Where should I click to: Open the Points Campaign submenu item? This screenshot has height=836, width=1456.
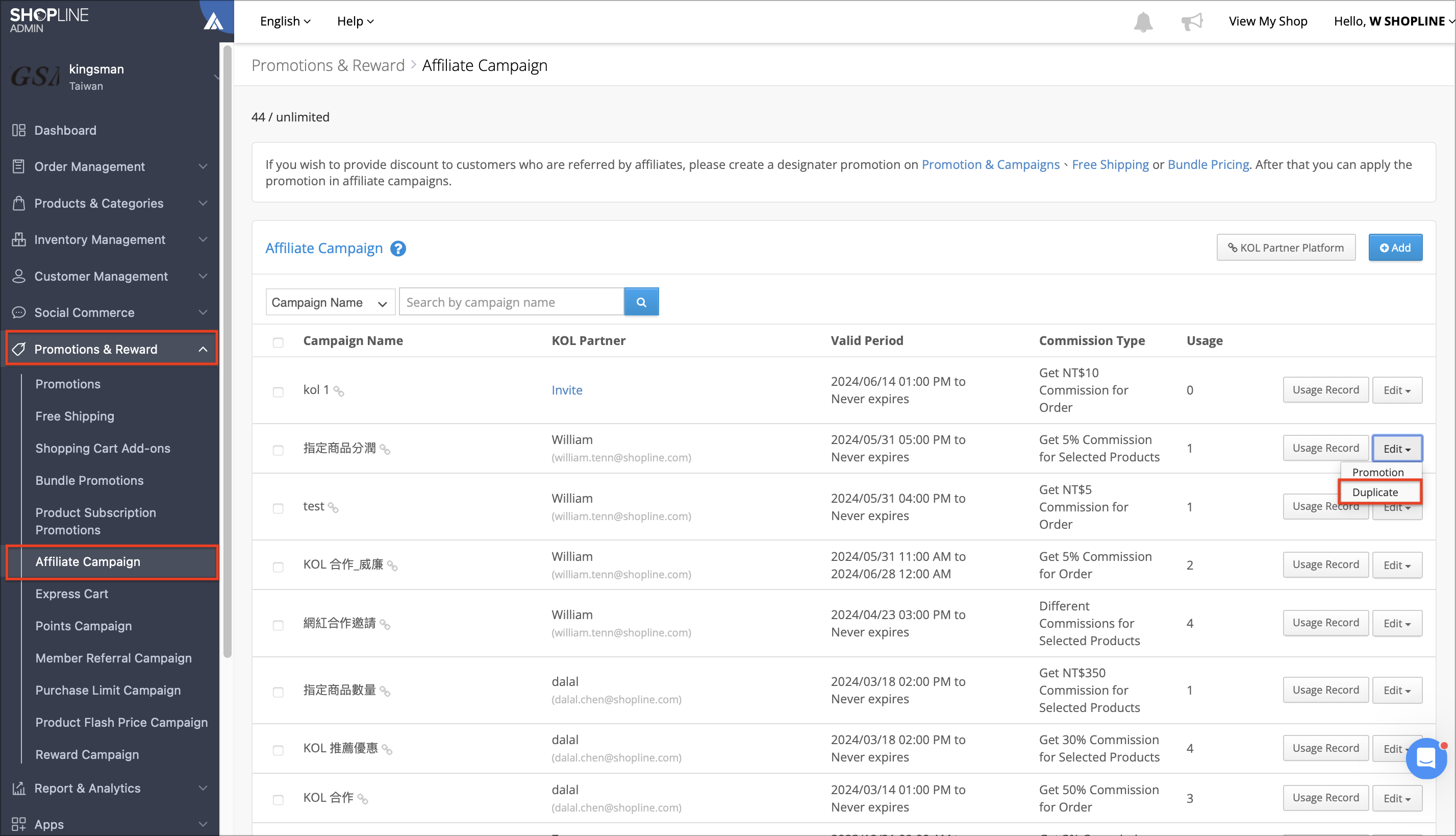point(84,626)
